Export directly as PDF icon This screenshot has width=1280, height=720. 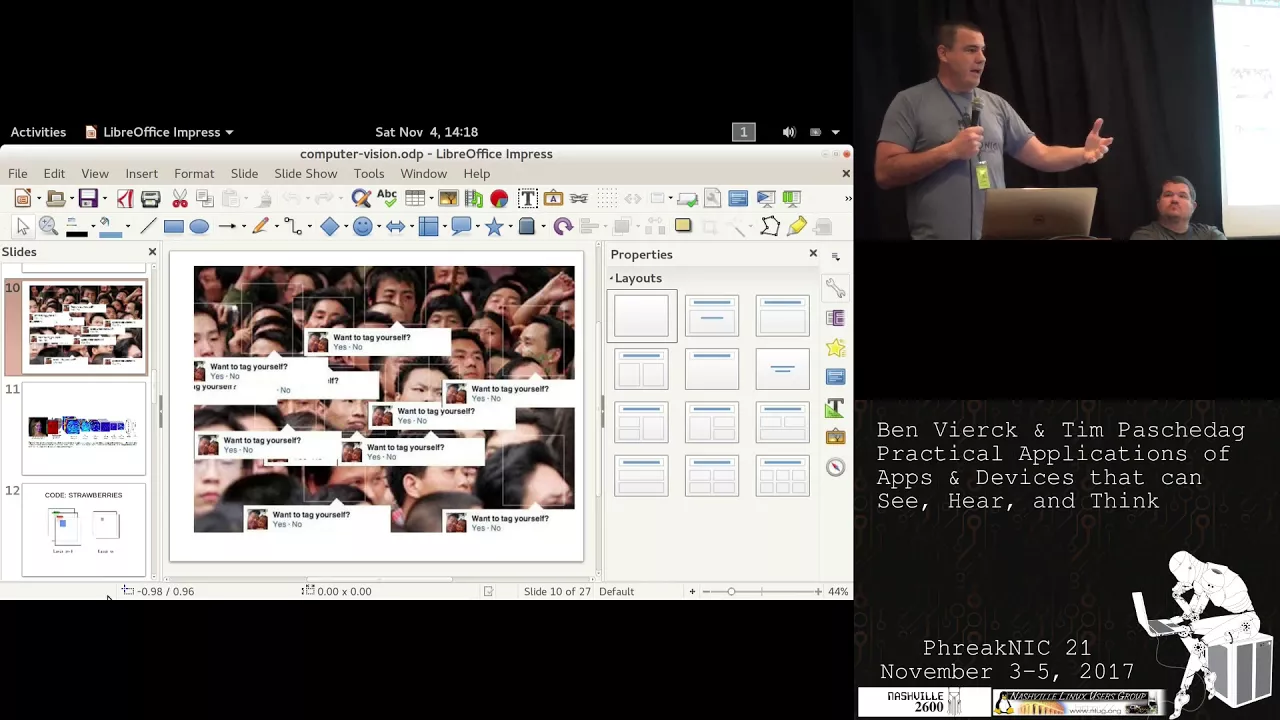point(125,198)
